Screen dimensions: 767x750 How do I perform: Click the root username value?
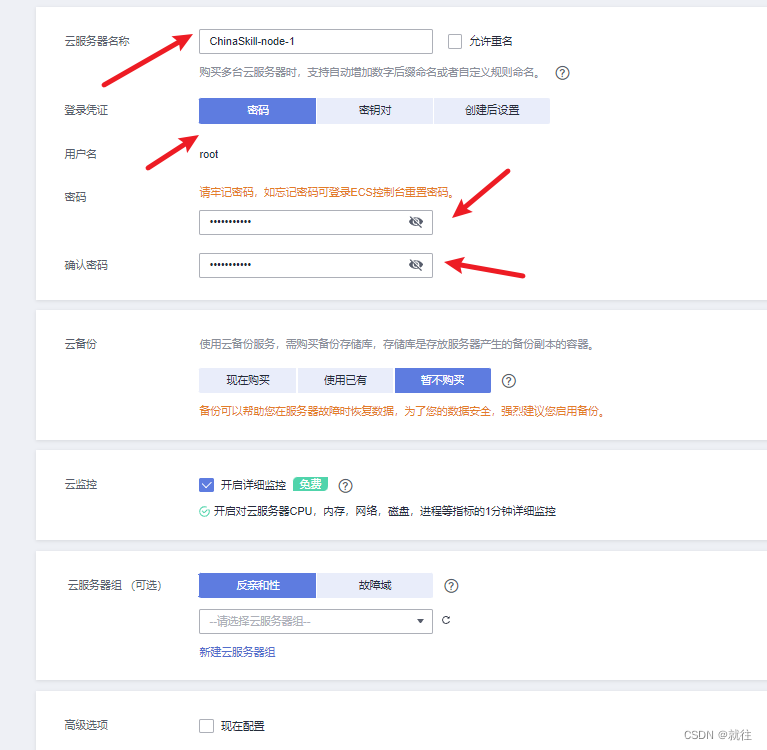209,155
